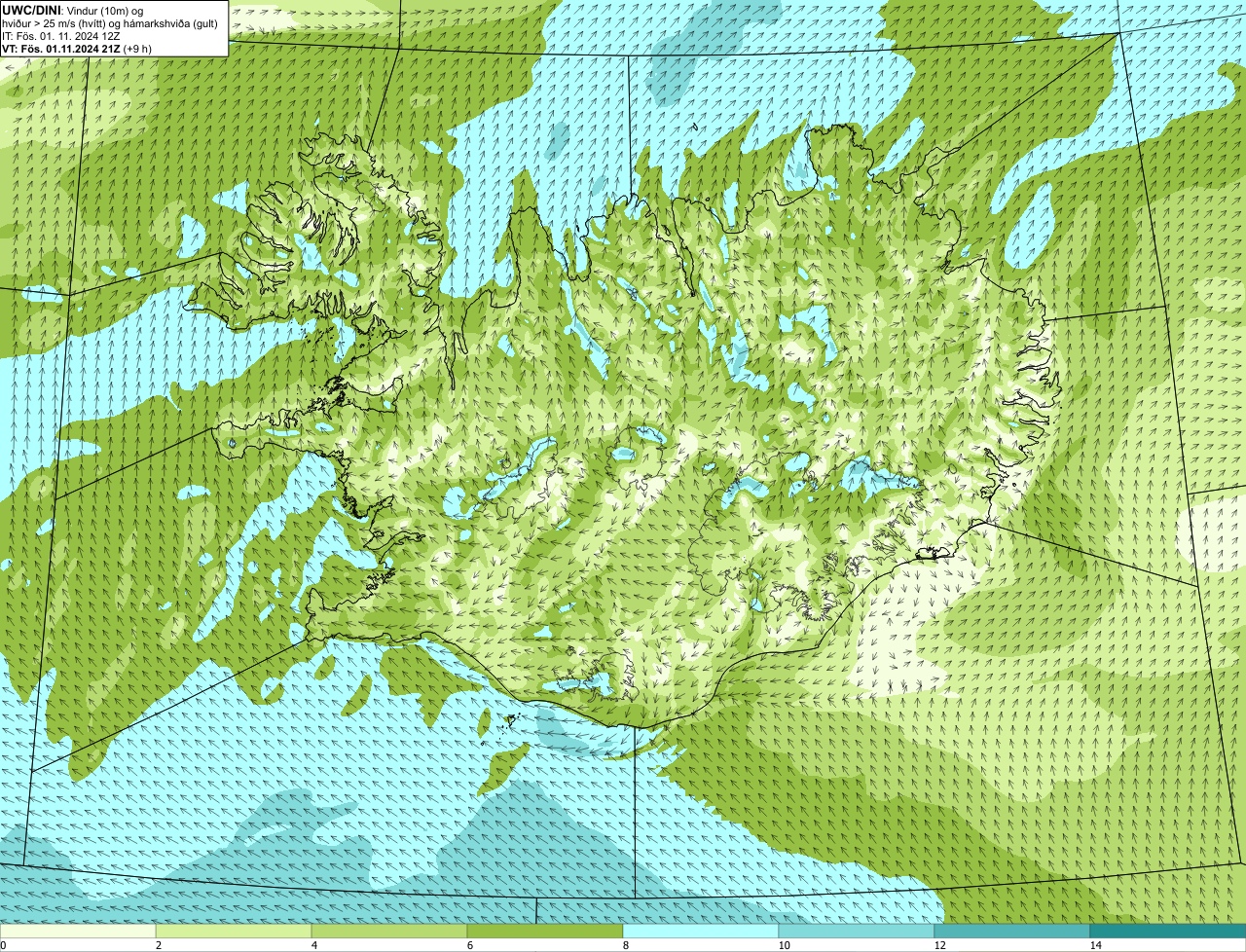Click the 'IT: Fös. 01. 11. 2024 12Z' line
1246x952 pixels.
[62, 35]
